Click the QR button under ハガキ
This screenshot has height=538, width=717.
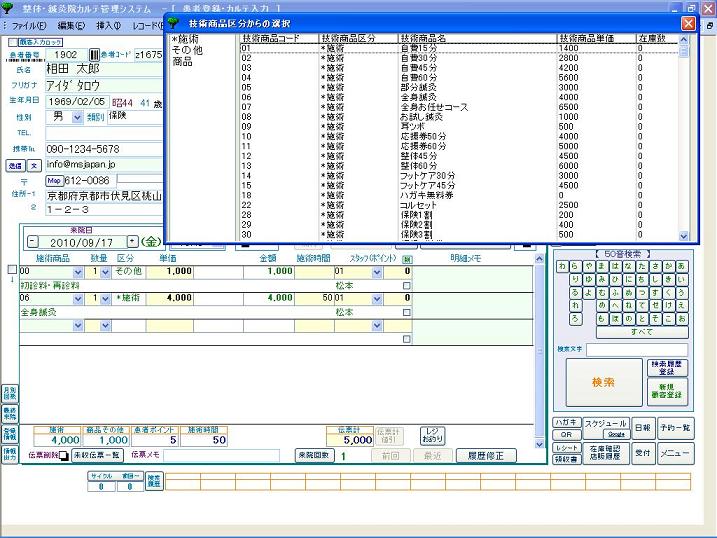[567, 435]
